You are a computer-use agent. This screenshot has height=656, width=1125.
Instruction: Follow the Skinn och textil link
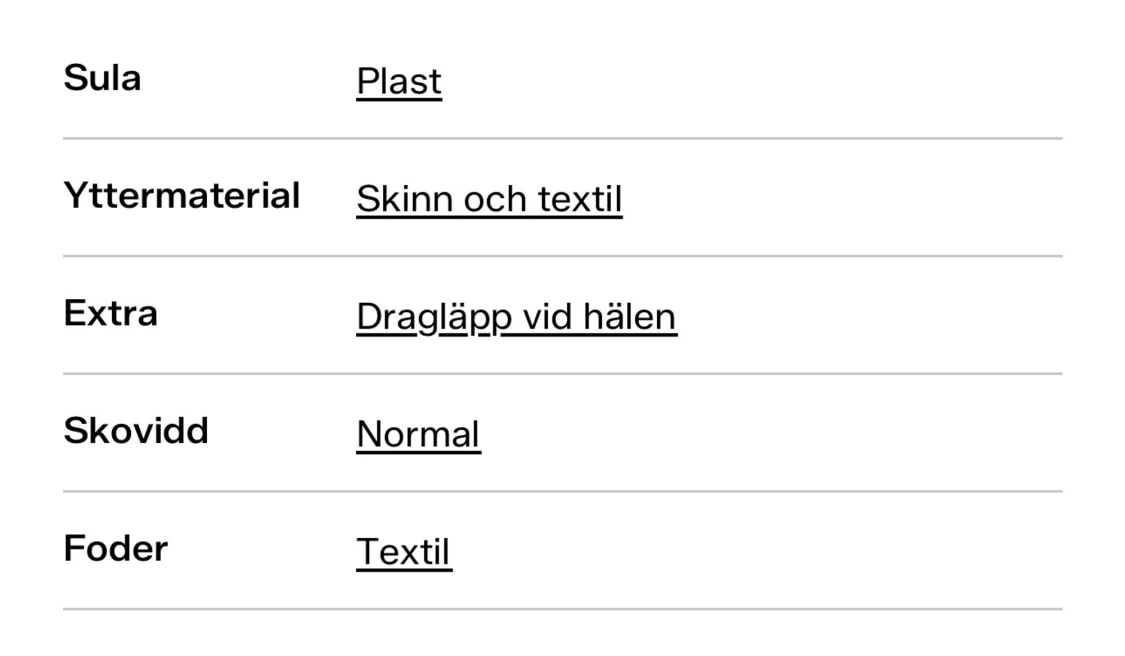click(489, 200)
